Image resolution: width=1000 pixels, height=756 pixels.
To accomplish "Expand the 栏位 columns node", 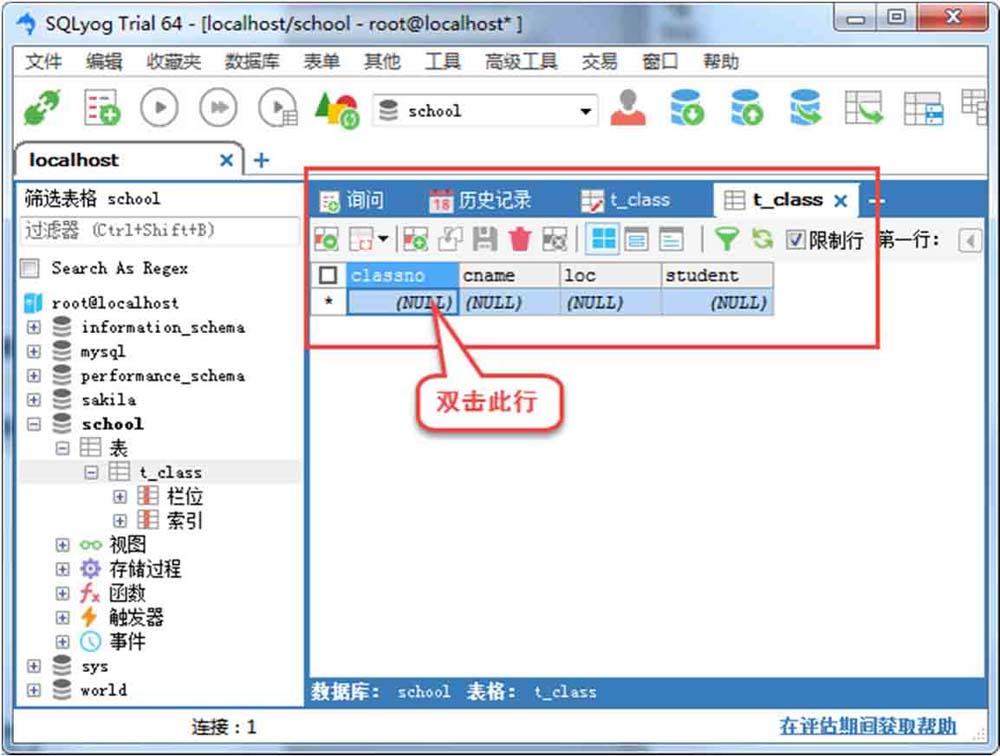I will (x=119, y=496).
